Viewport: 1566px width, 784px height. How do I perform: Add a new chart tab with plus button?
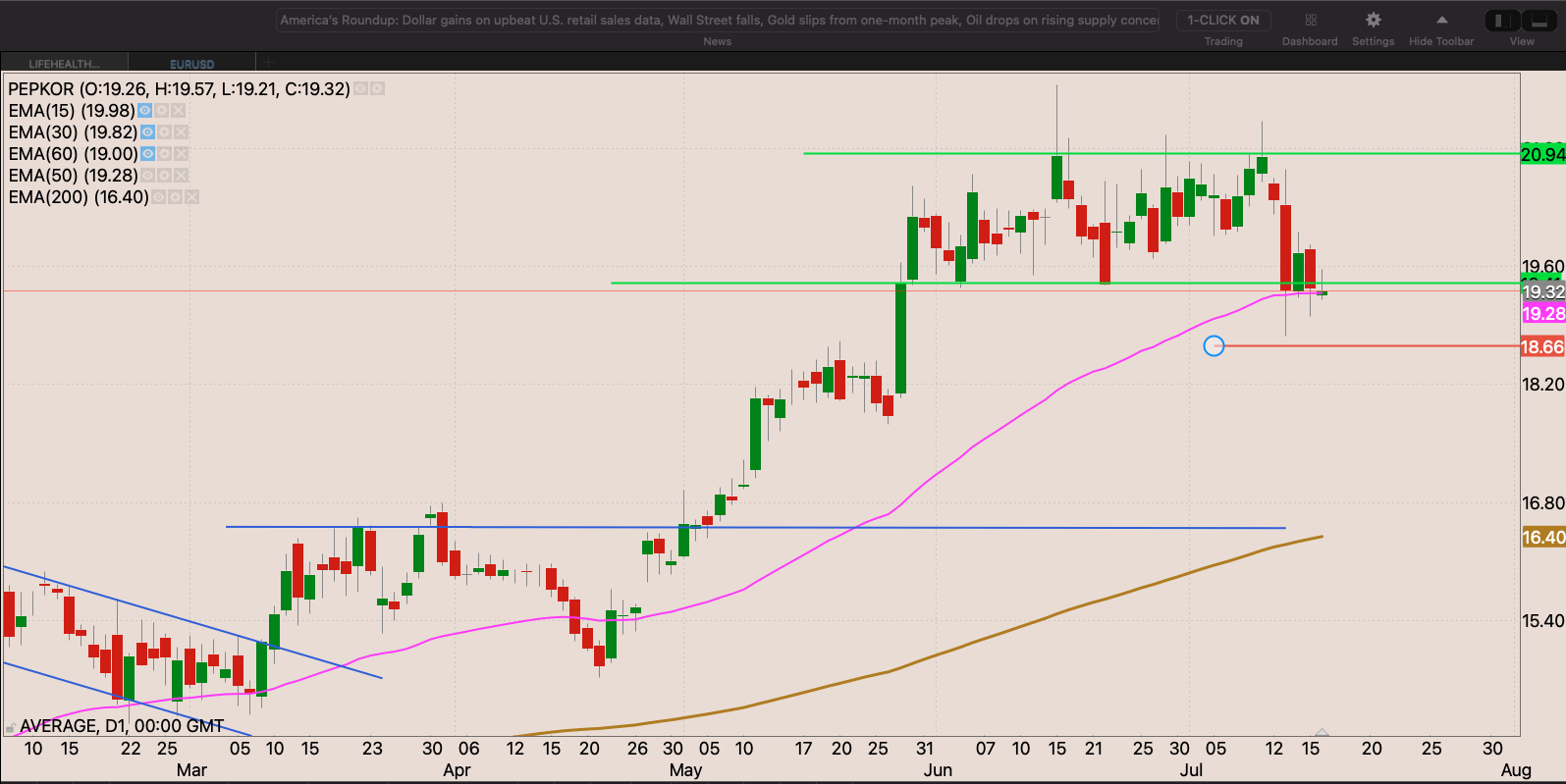269,63
